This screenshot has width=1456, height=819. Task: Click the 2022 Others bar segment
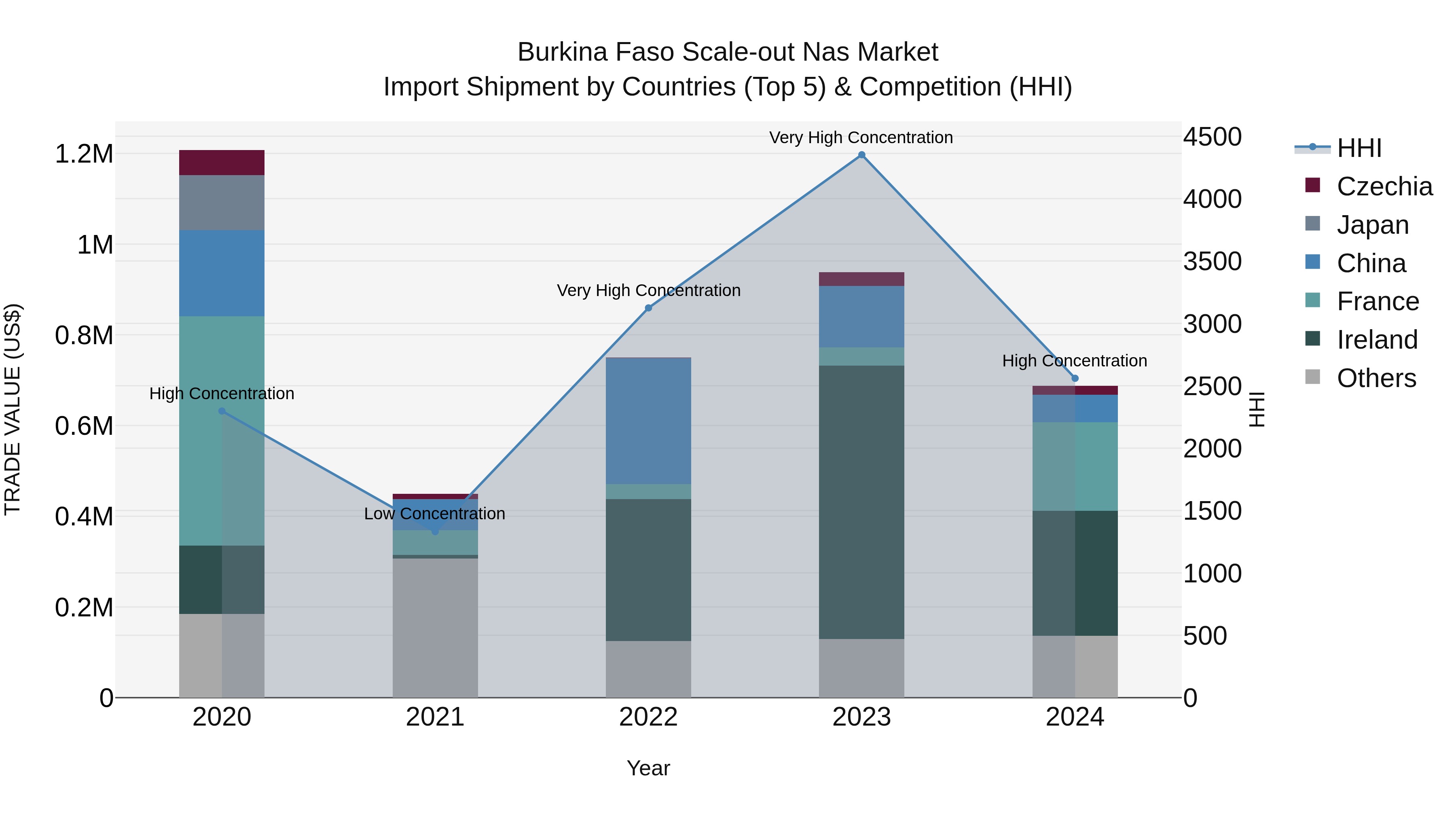(x=648, y=670)
